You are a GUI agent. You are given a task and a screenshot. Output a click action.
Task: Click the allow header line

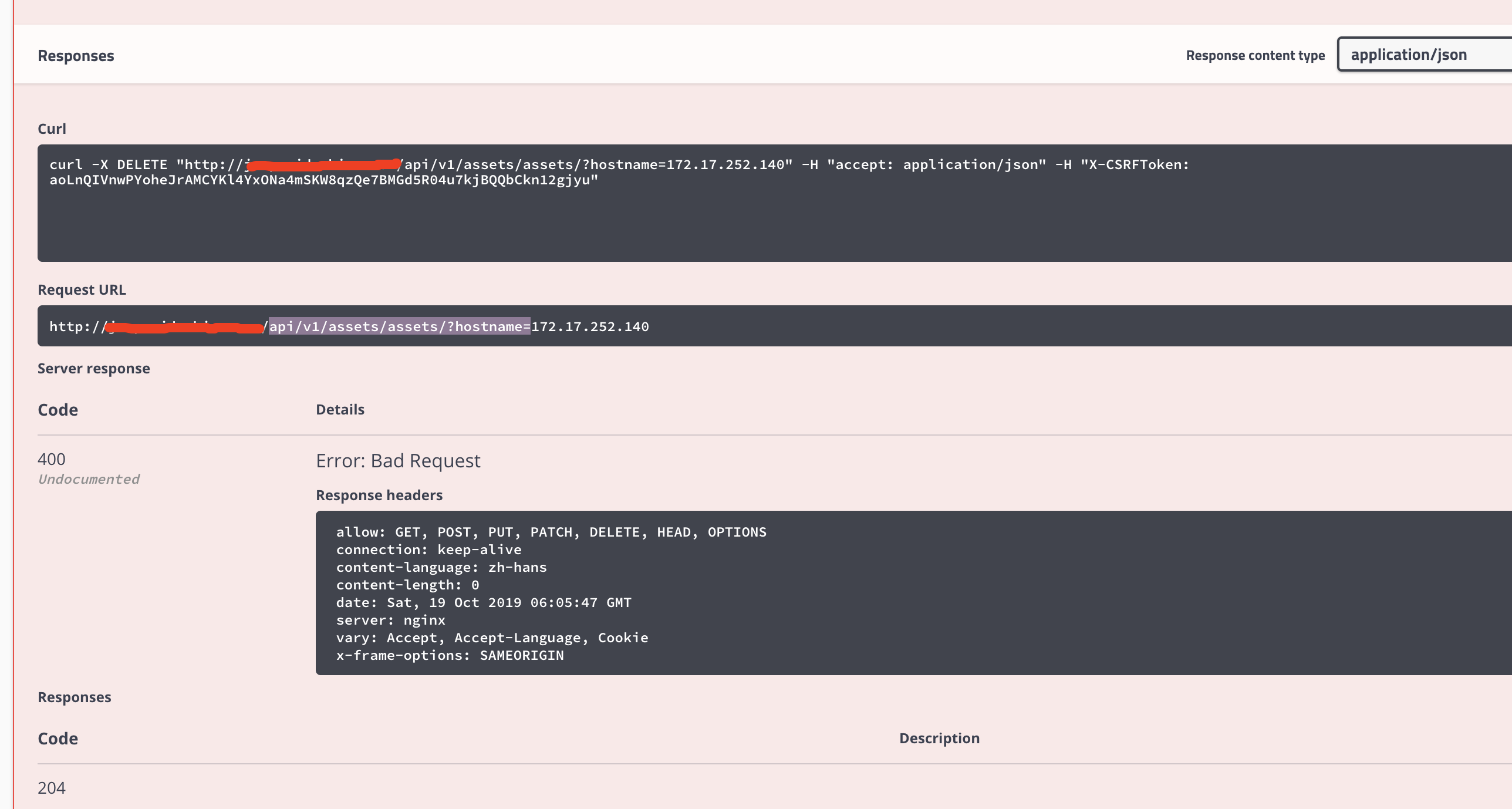(x=551, y=532)
